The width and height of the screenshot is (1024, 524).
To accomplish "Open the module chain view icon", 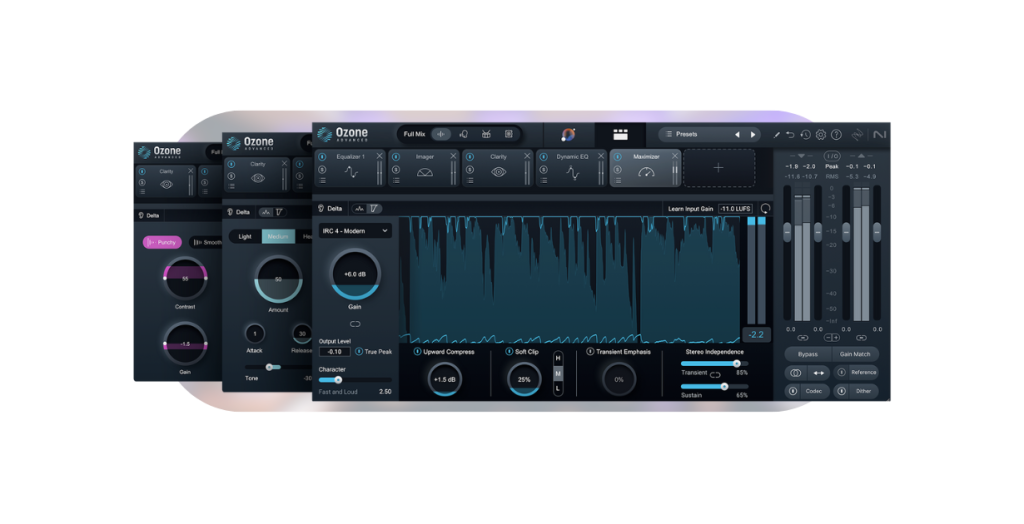I will [620, 135].
